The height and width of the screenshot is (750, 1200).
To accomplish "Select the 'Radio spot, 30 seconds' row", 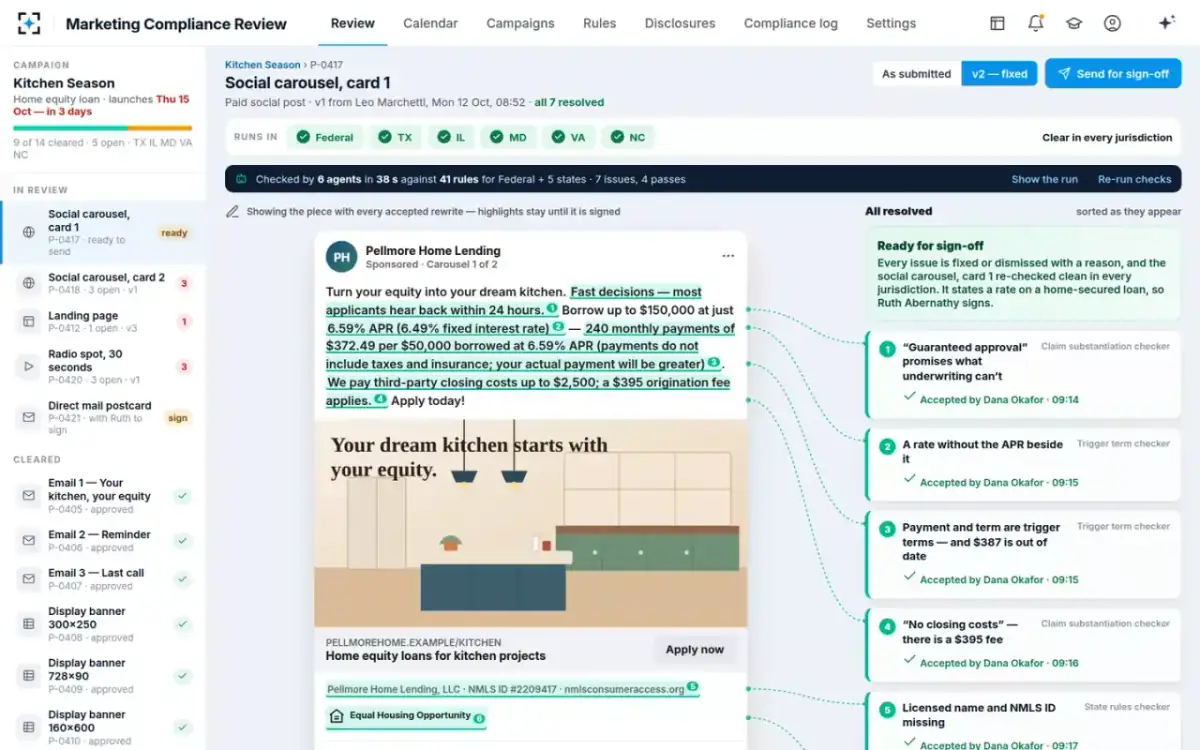I will (x=103, y=367).
